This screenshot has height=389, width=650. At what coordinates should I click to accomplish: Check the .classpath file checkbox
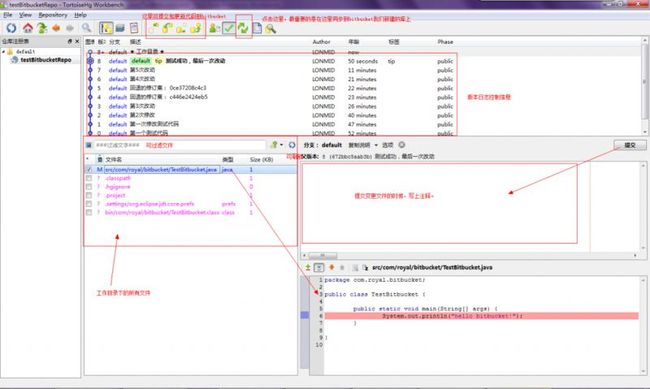coord(89,178)
